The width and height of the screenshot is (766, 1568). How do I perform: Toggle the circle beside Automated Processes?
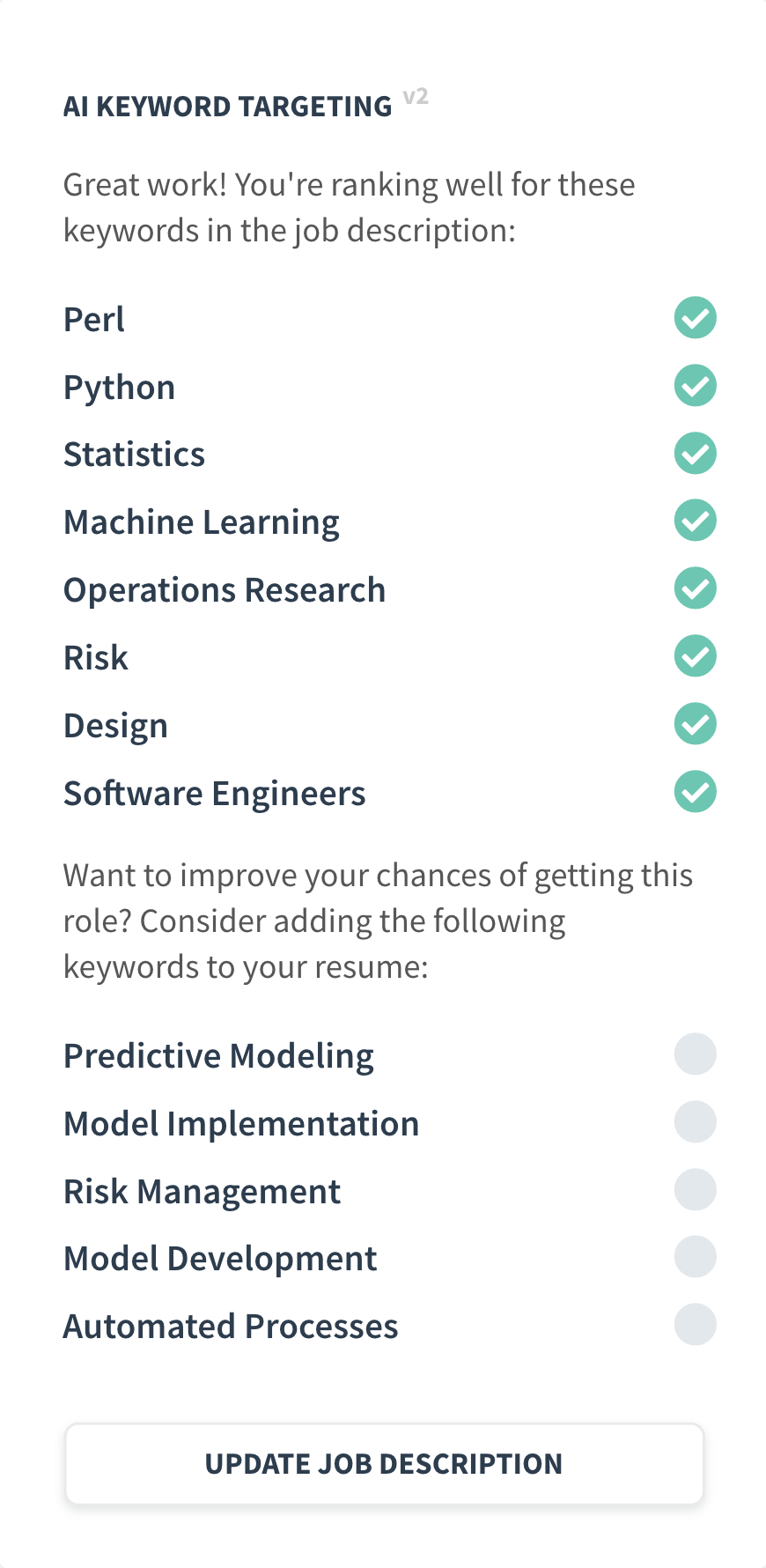695,1324
